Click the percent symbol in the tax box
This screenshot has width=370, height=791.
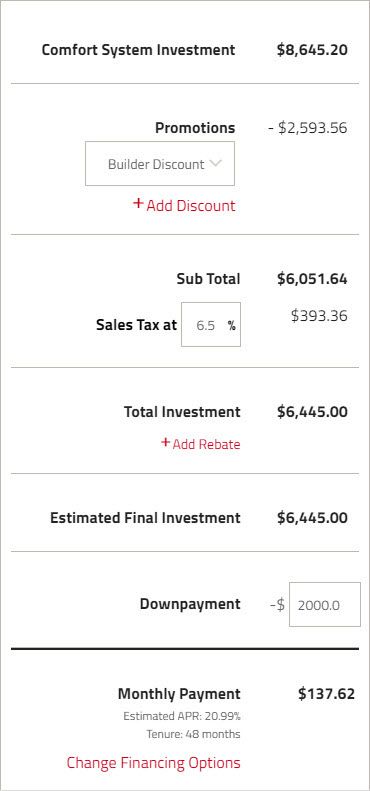(x=231, y=325)
